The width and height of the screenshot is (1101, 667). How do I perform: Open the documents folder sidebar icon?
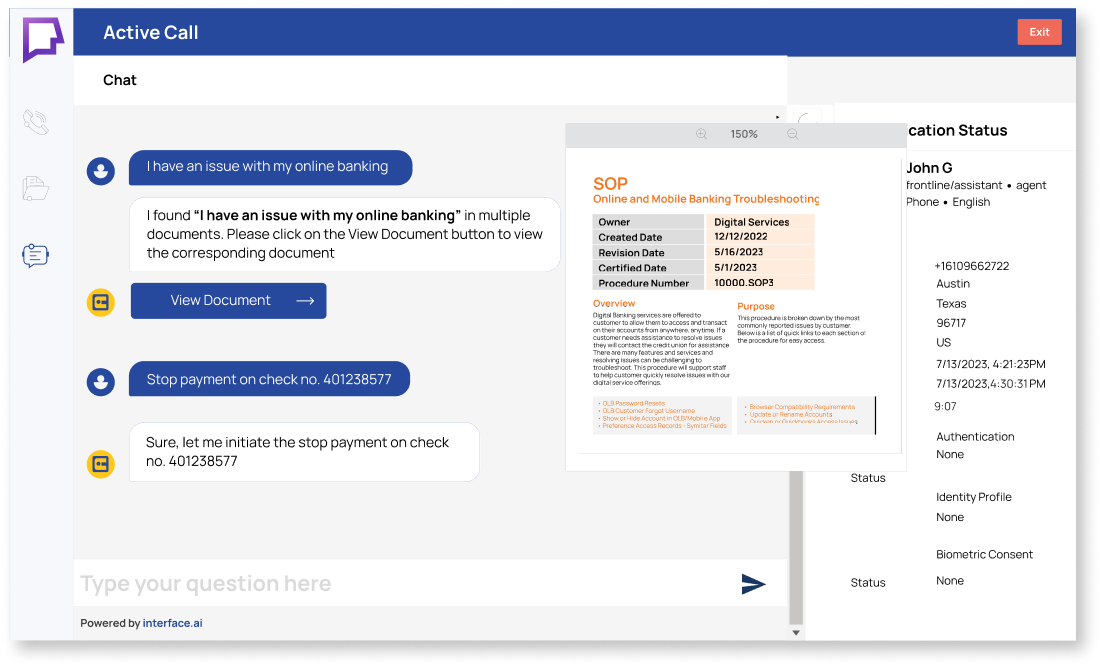click(x=36, y=187)
